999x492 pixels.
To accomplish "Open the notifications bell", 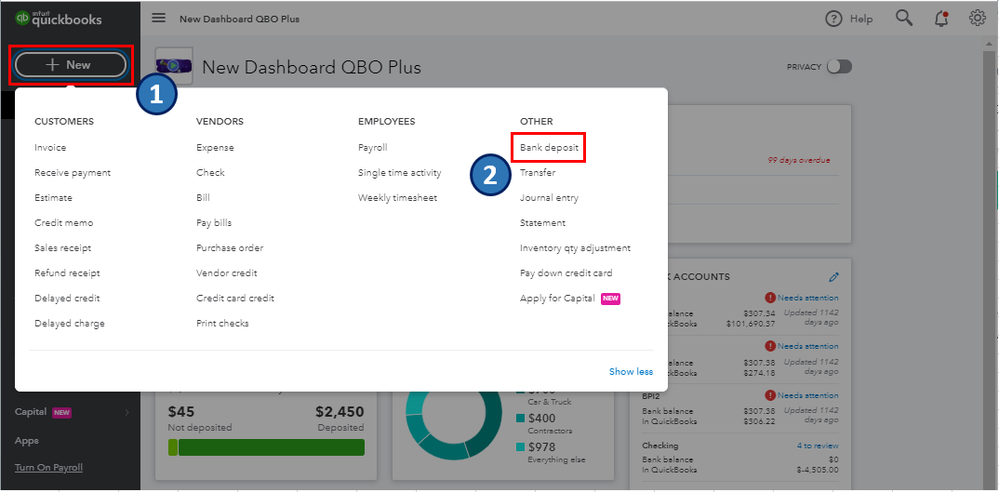I will [x=941, y=18].
